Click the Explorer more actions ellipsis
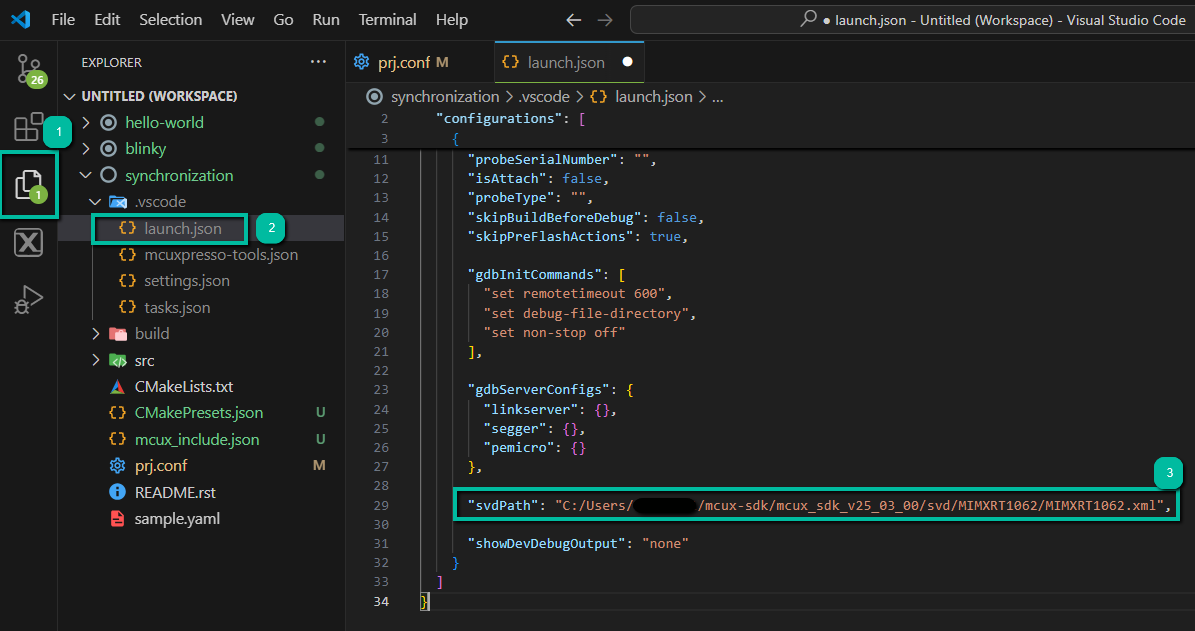This screenshot has height=631, width=1195. point(318,62)
